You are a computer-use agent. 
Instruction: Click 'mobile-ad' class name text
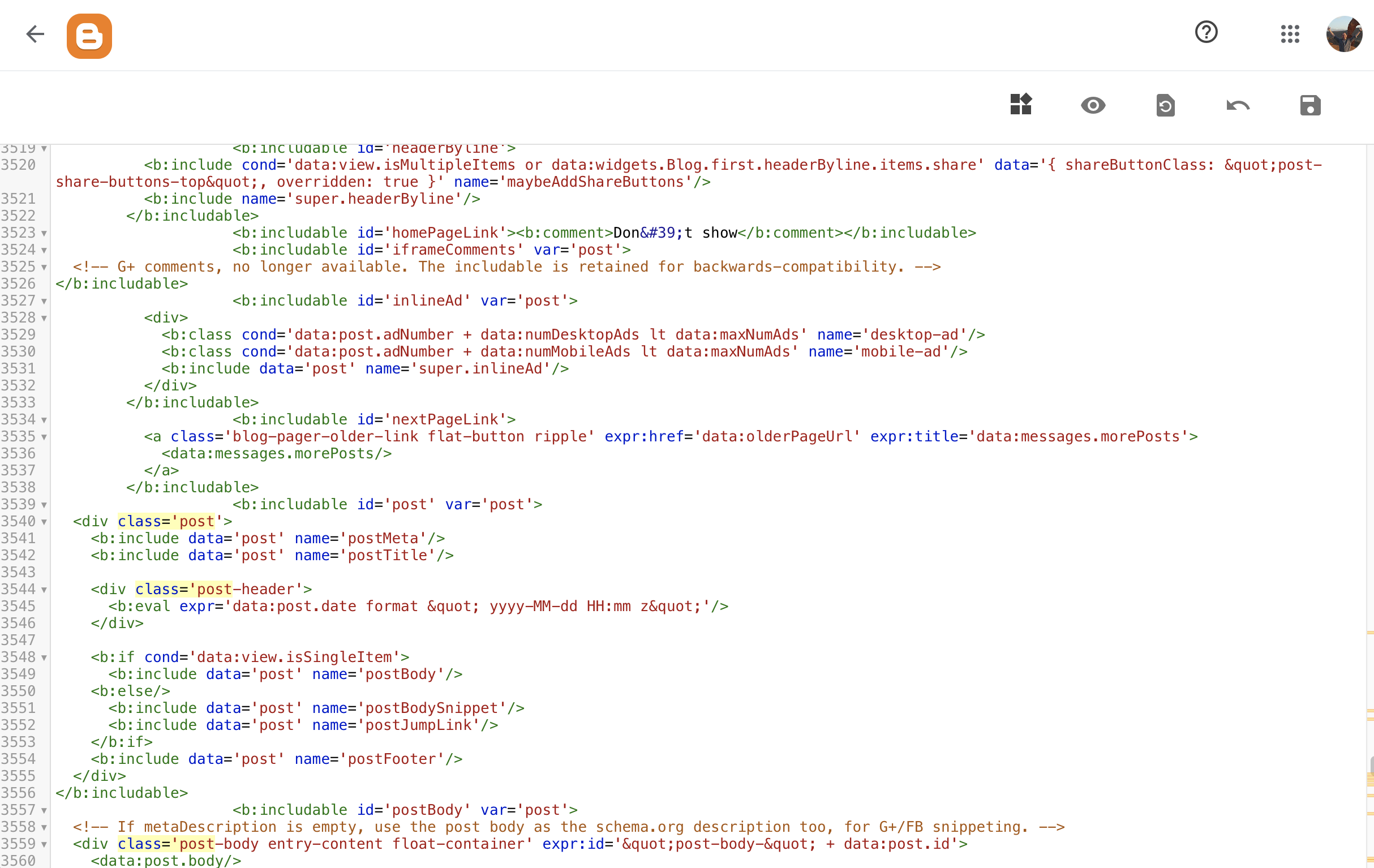click(901, 352)
